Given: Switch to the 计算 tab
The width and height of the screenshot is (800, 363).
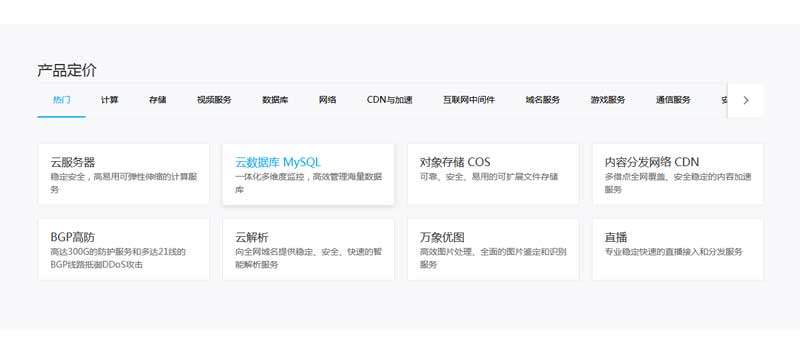Looking at the screenshot, I should pyautogui.click(x=110, y=100).
